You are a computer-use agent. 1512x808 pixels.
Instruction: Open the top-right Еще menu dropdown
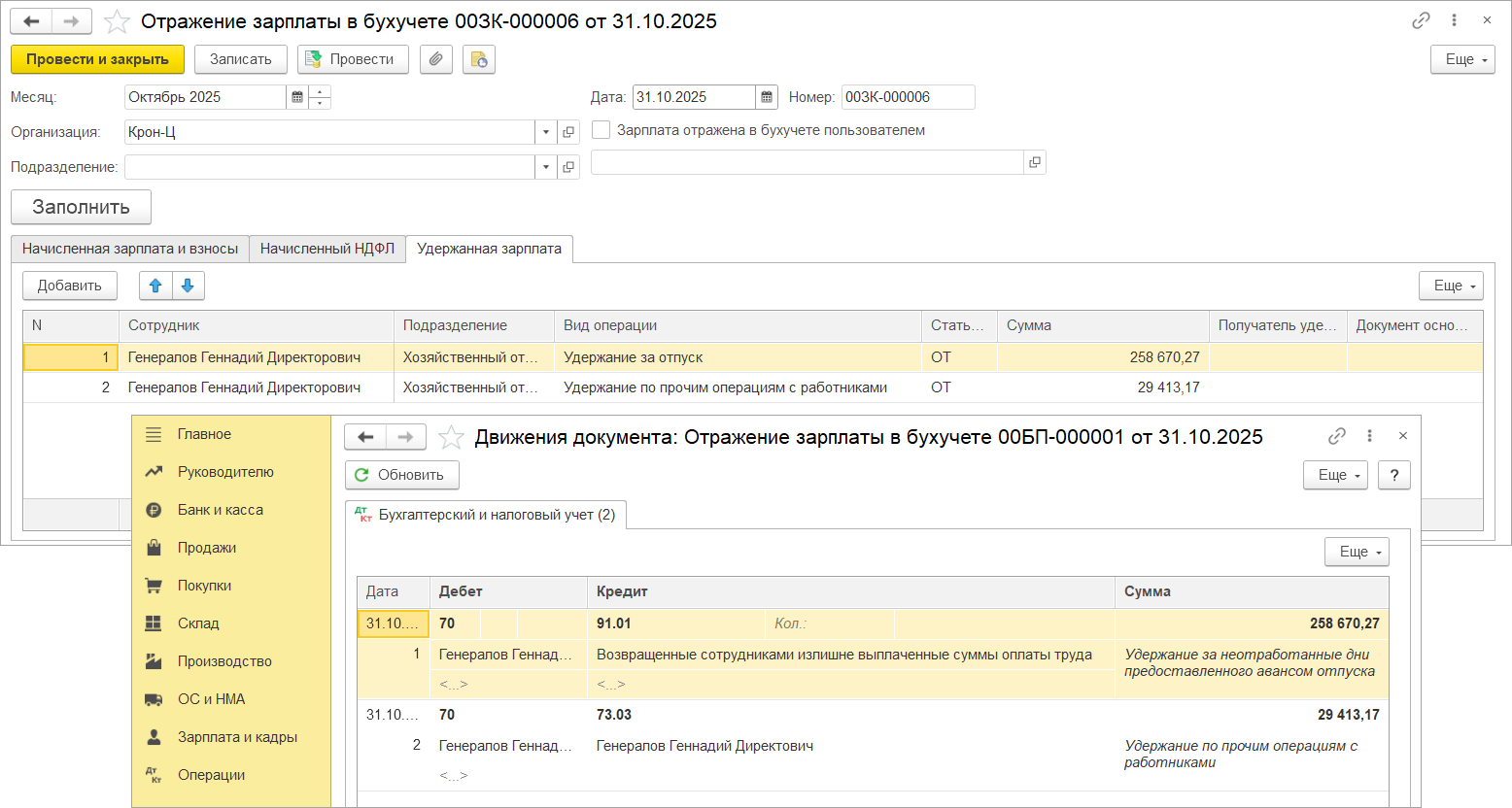(1461, 59)
